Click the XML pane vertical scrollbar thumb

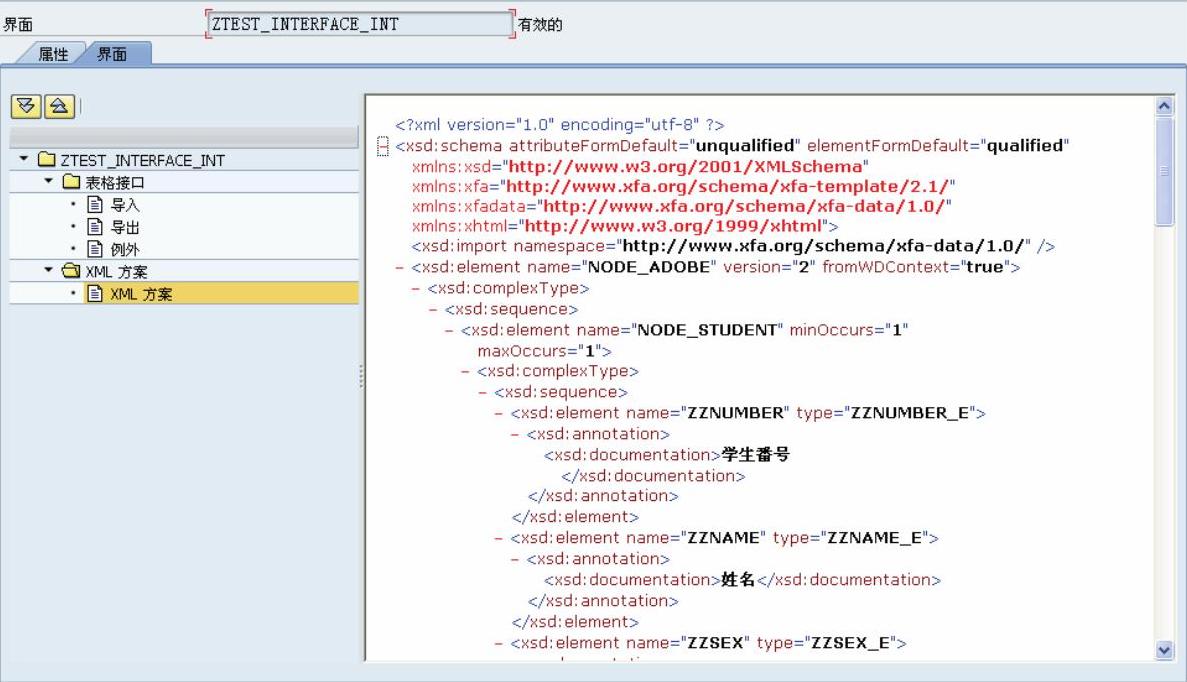(x=1164, y=171)
